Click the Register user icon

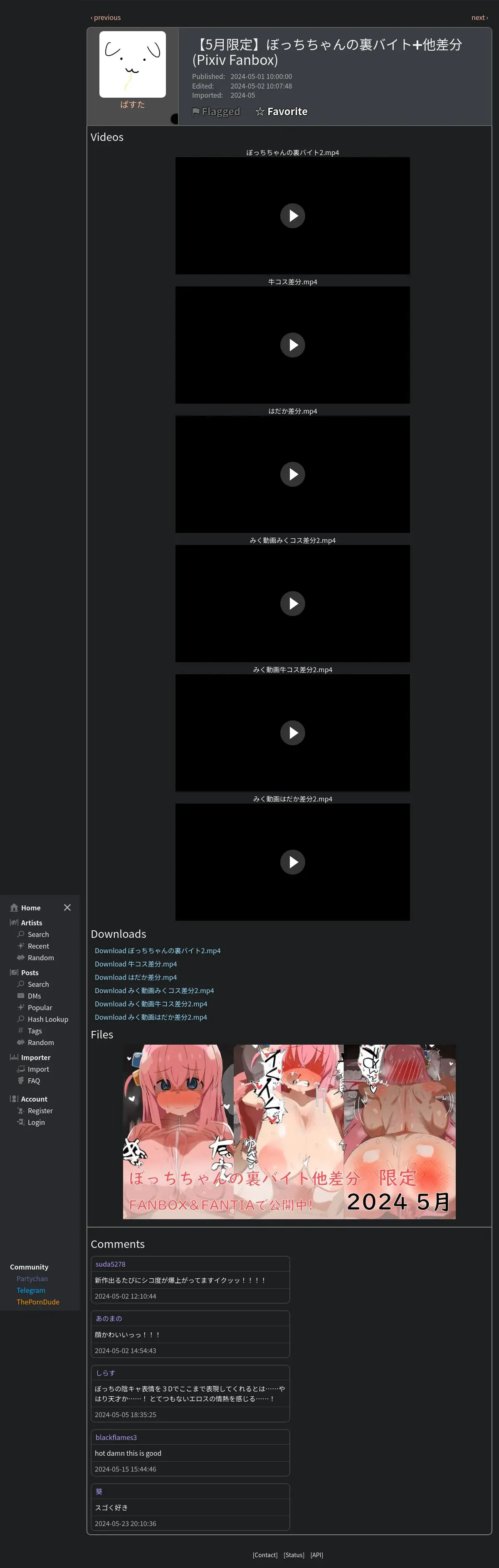[x=21, y=1111]
